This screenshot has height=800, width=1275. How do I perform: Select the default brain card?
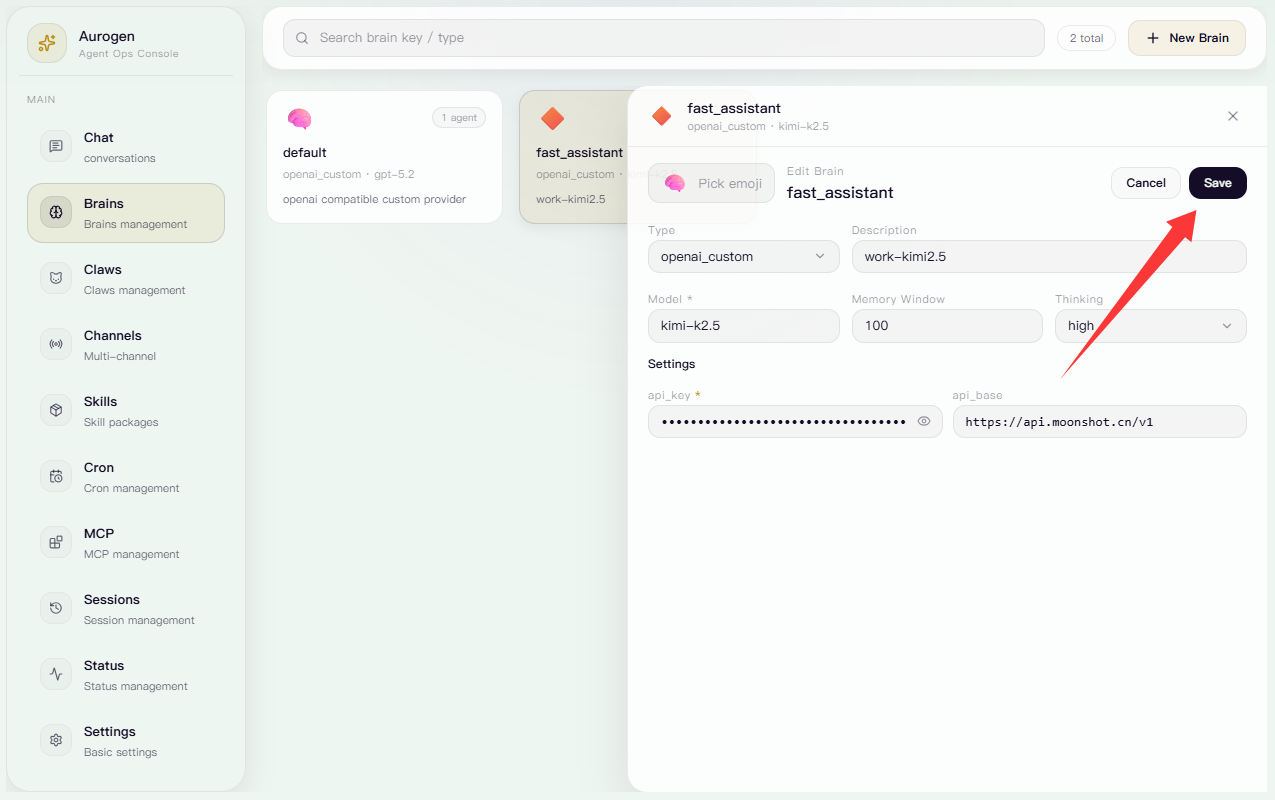pos(384,156)
